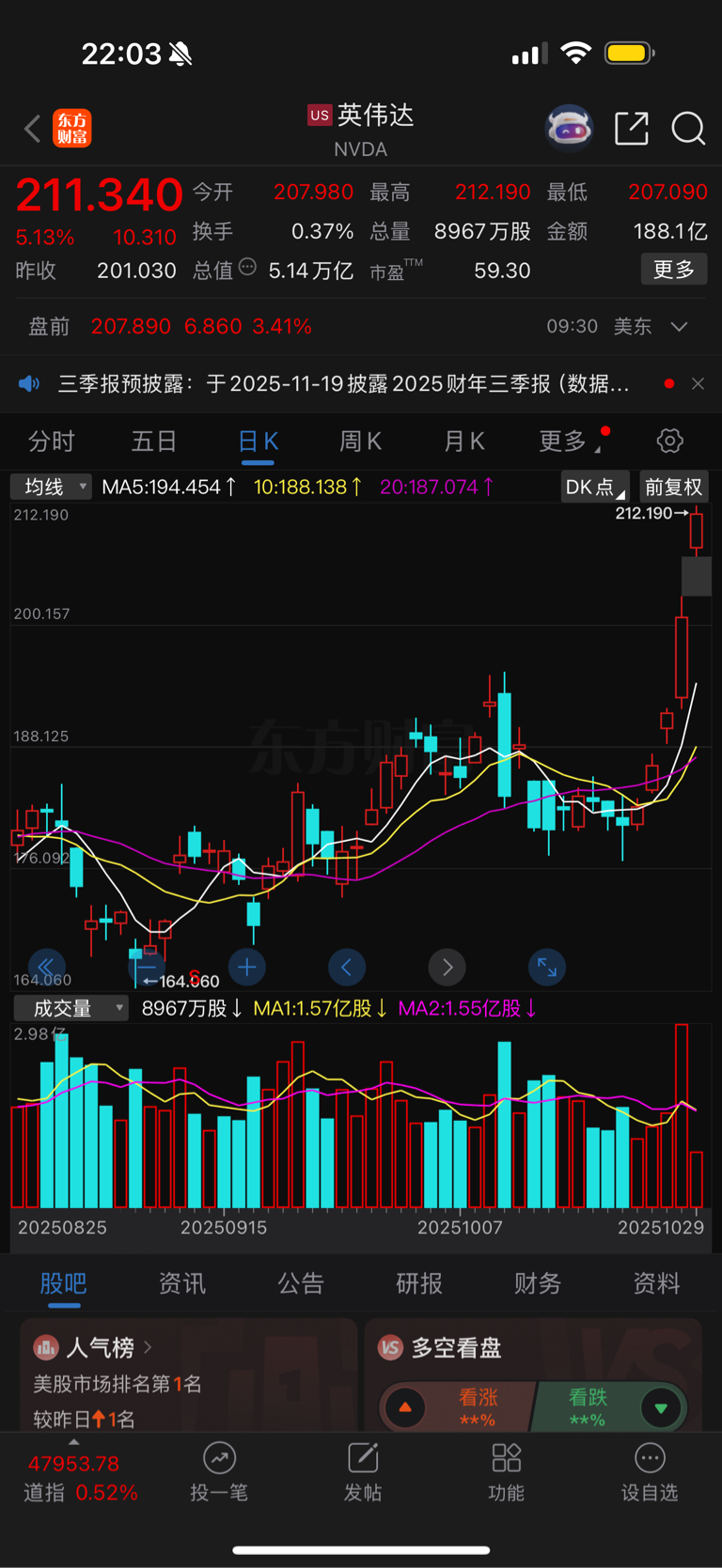
Task: Open the 资讯 news tab
Action: point(182,1283)
